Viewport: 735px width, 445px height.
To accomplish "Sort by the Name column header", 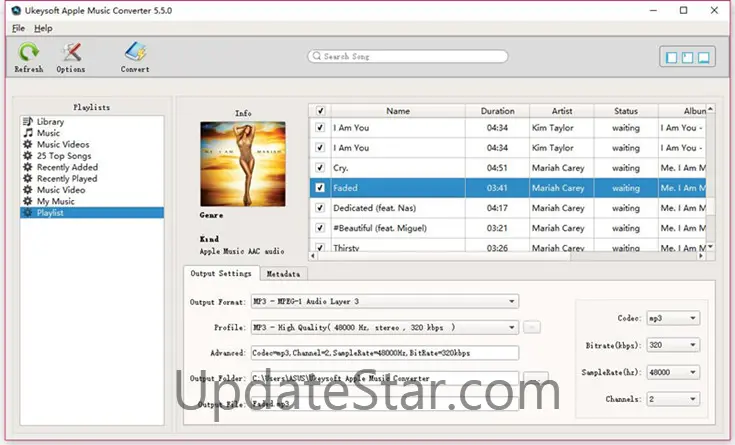I will point(398,111).
